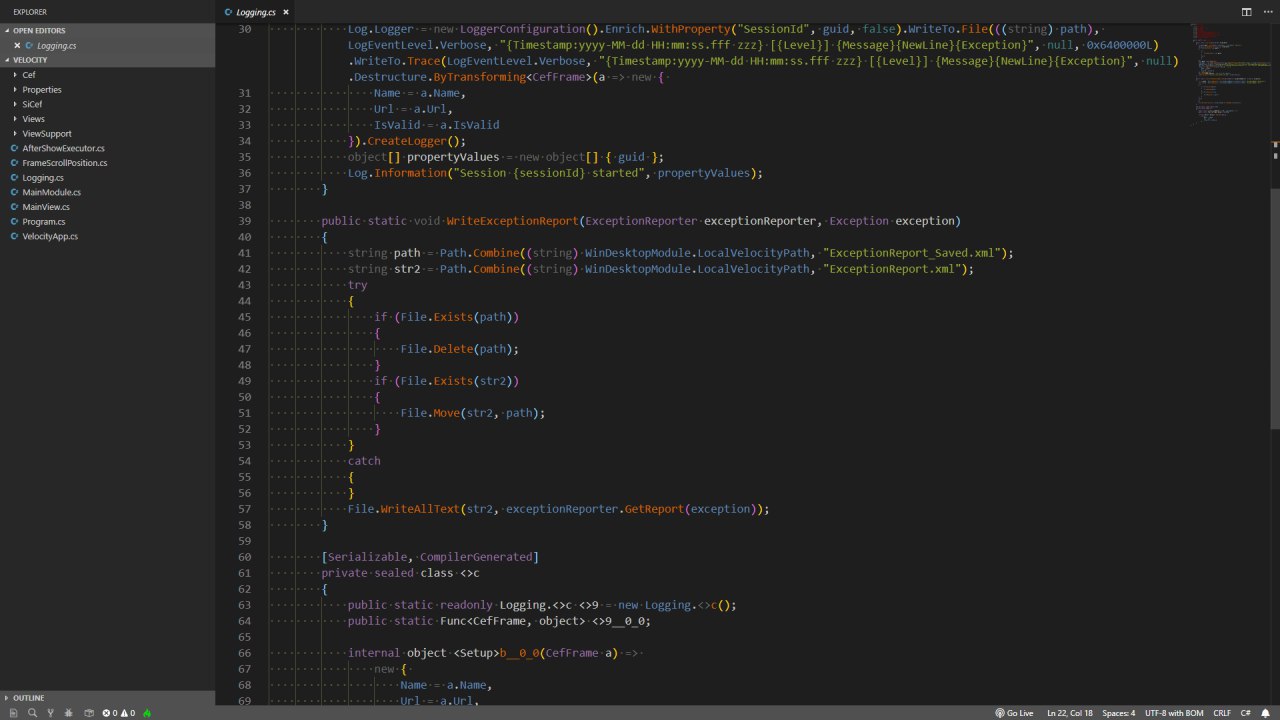The height and width of the screenshot is (720, 1280).
Task: Expand the Outline section
Action: coord(28,698)
